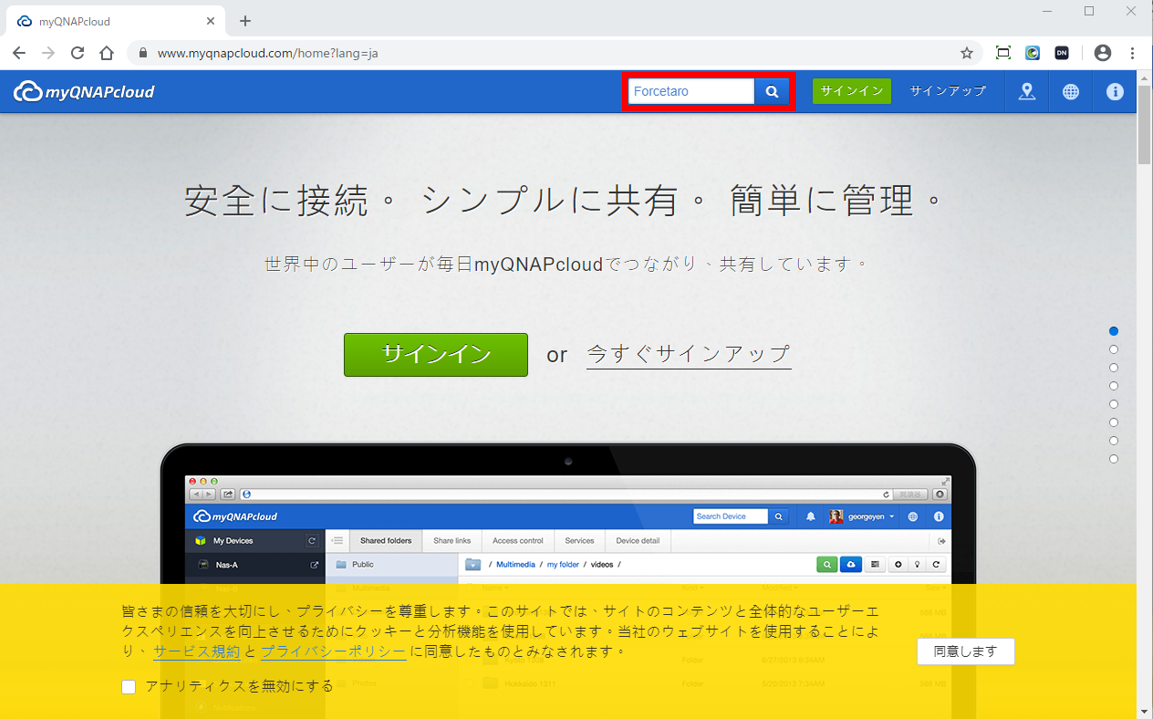Open Chrome profile avatar icon
The height and width of the screenshot is (719, 1153).
coord(1102,53)
